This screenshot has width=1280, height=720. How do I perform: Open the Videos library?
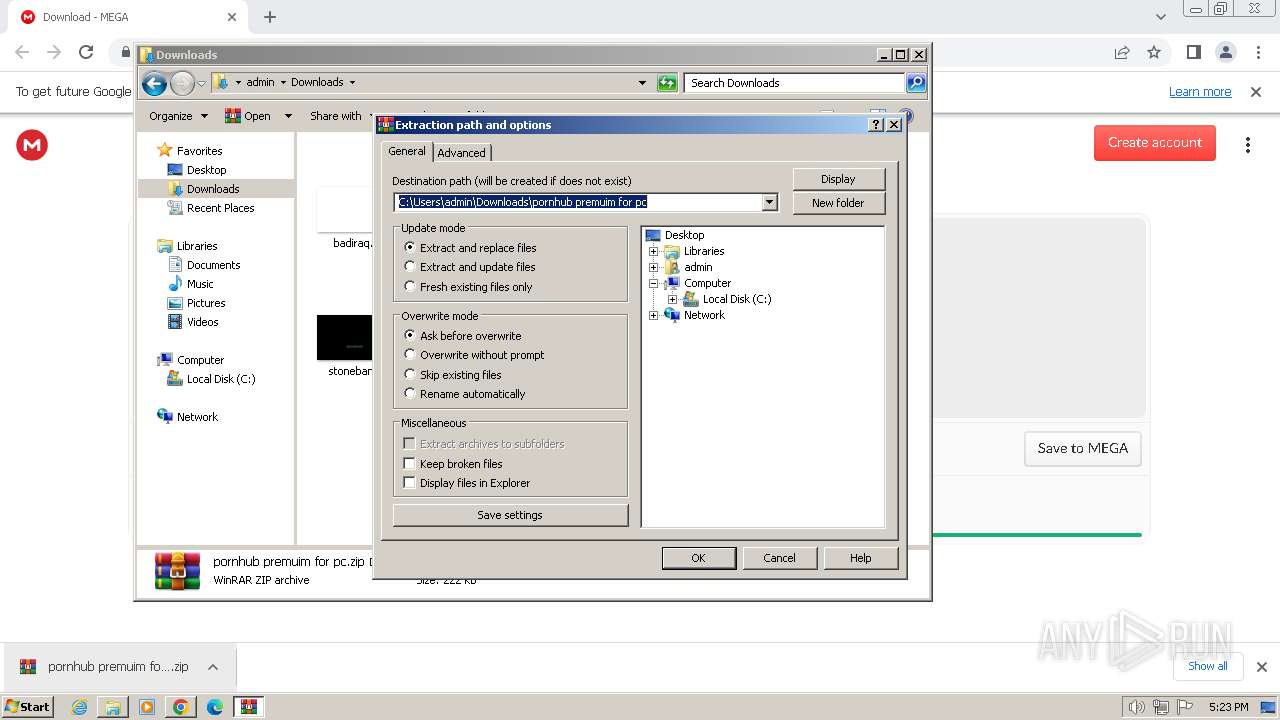pyautogui.click(x=202, y=322)
